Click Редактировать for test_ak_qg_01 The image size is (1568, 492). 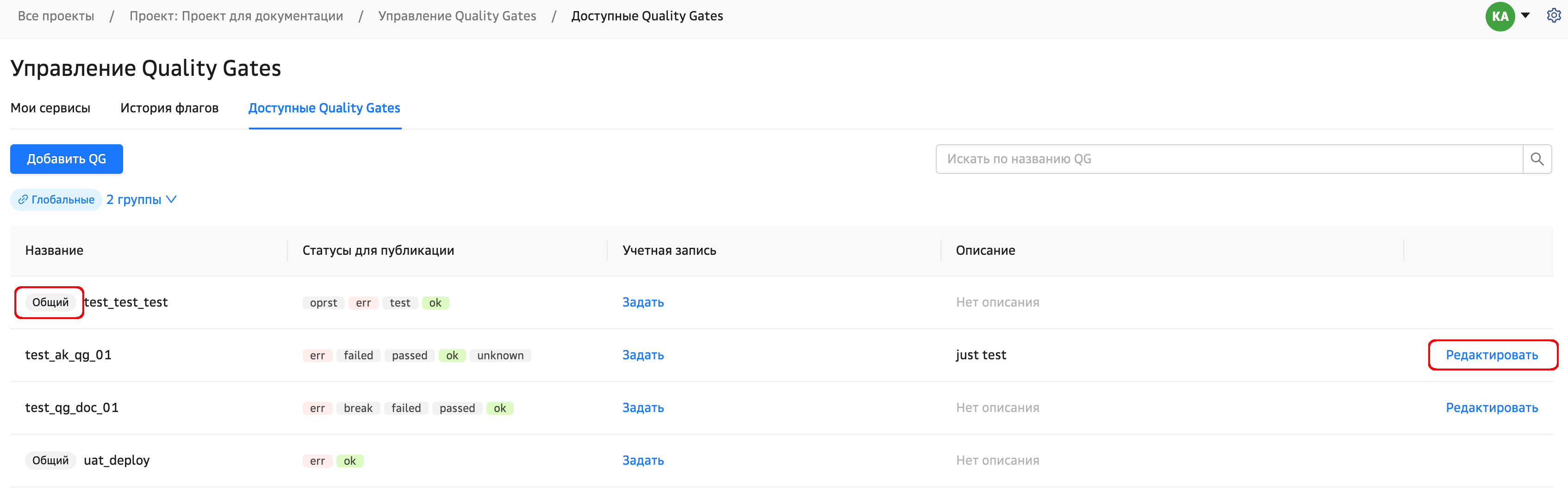pyautogui.click(x=1491, y=355)
